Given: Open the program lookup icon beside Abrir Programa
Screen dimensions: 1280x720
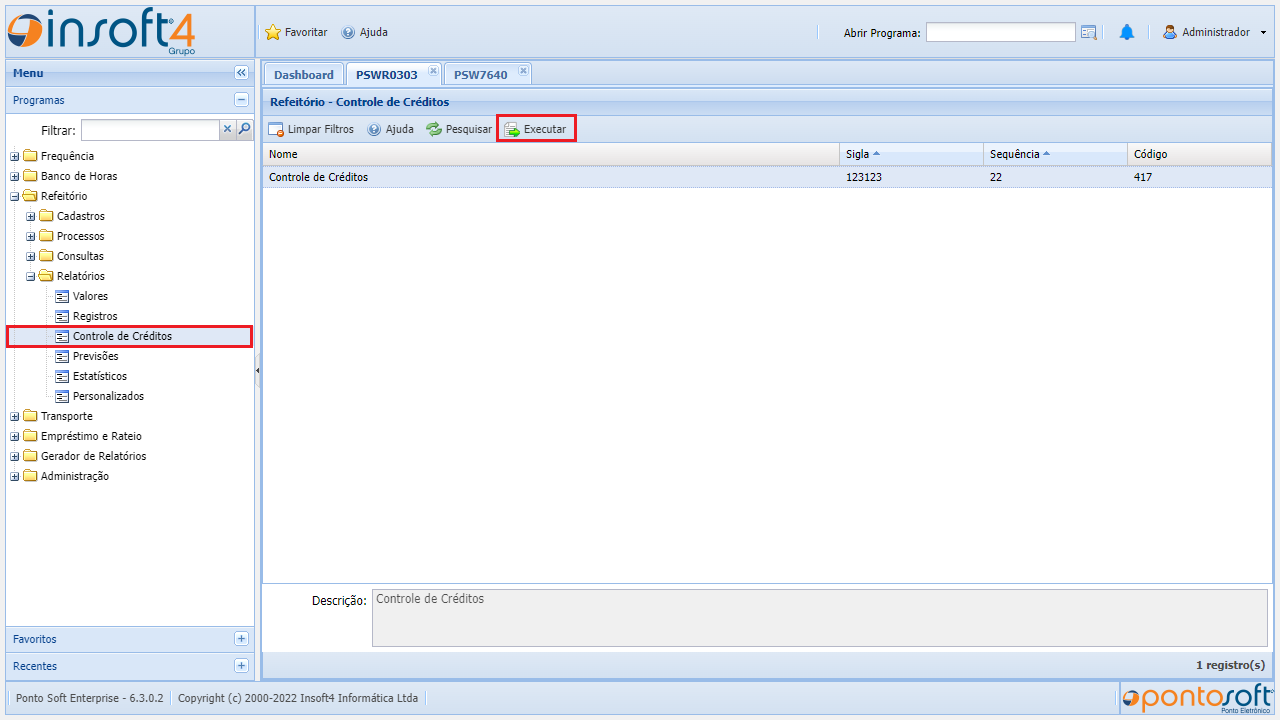Looking at the screenshot, I should [x=1089, y=33].
